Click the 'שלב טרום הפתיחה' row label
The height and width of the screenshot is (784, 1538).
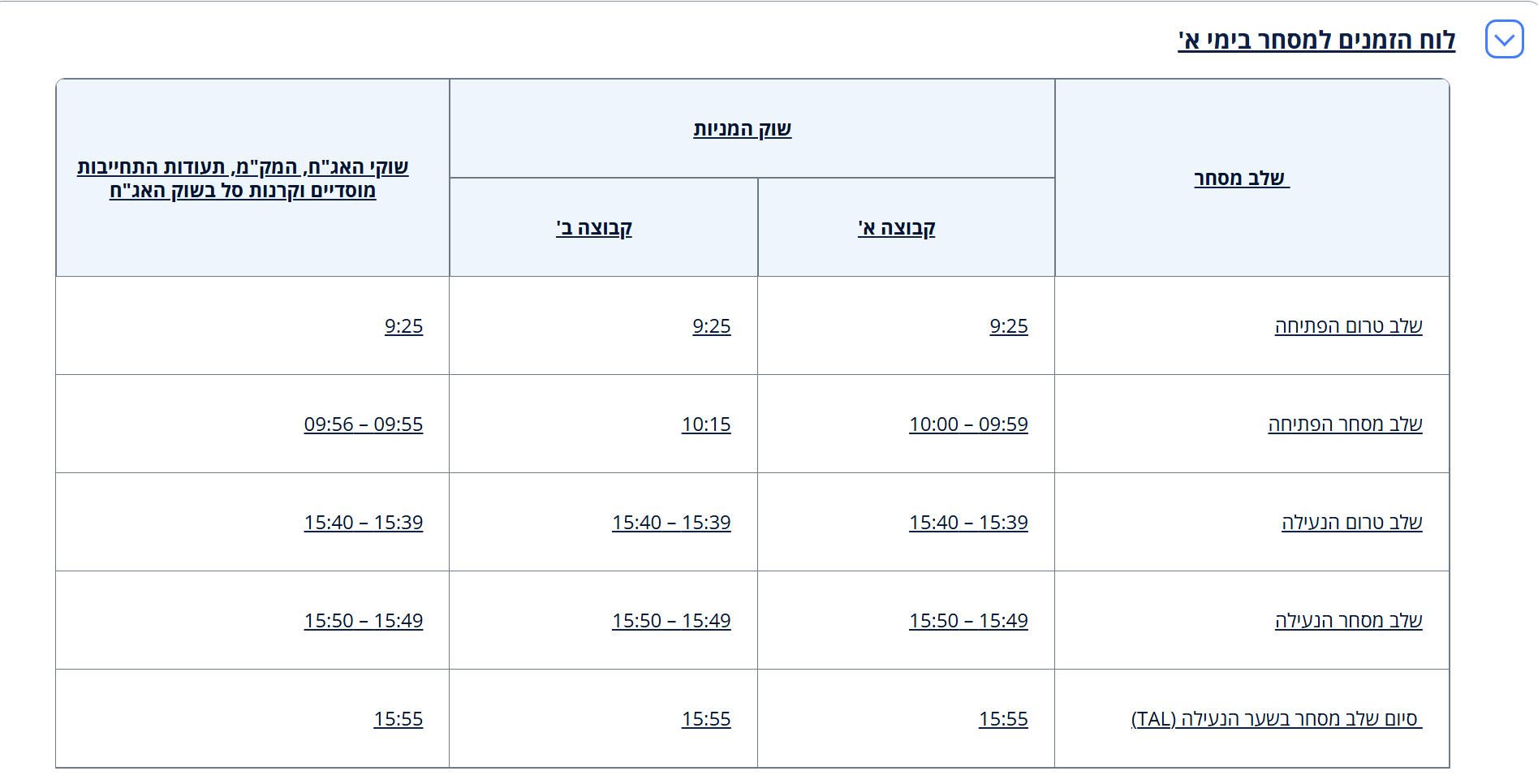click(1348, 326)
